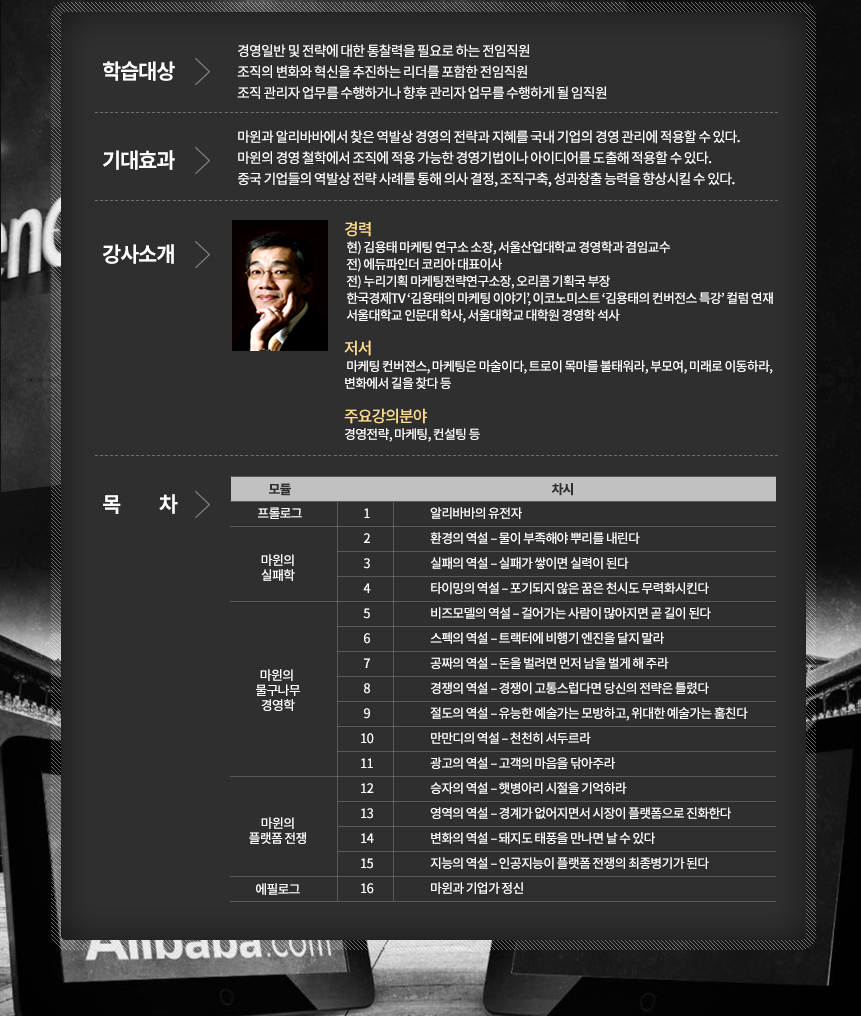Screen dimensions: 861x1016
Task: Click lesson number 1 cell
Action: [x=366, y=513]
